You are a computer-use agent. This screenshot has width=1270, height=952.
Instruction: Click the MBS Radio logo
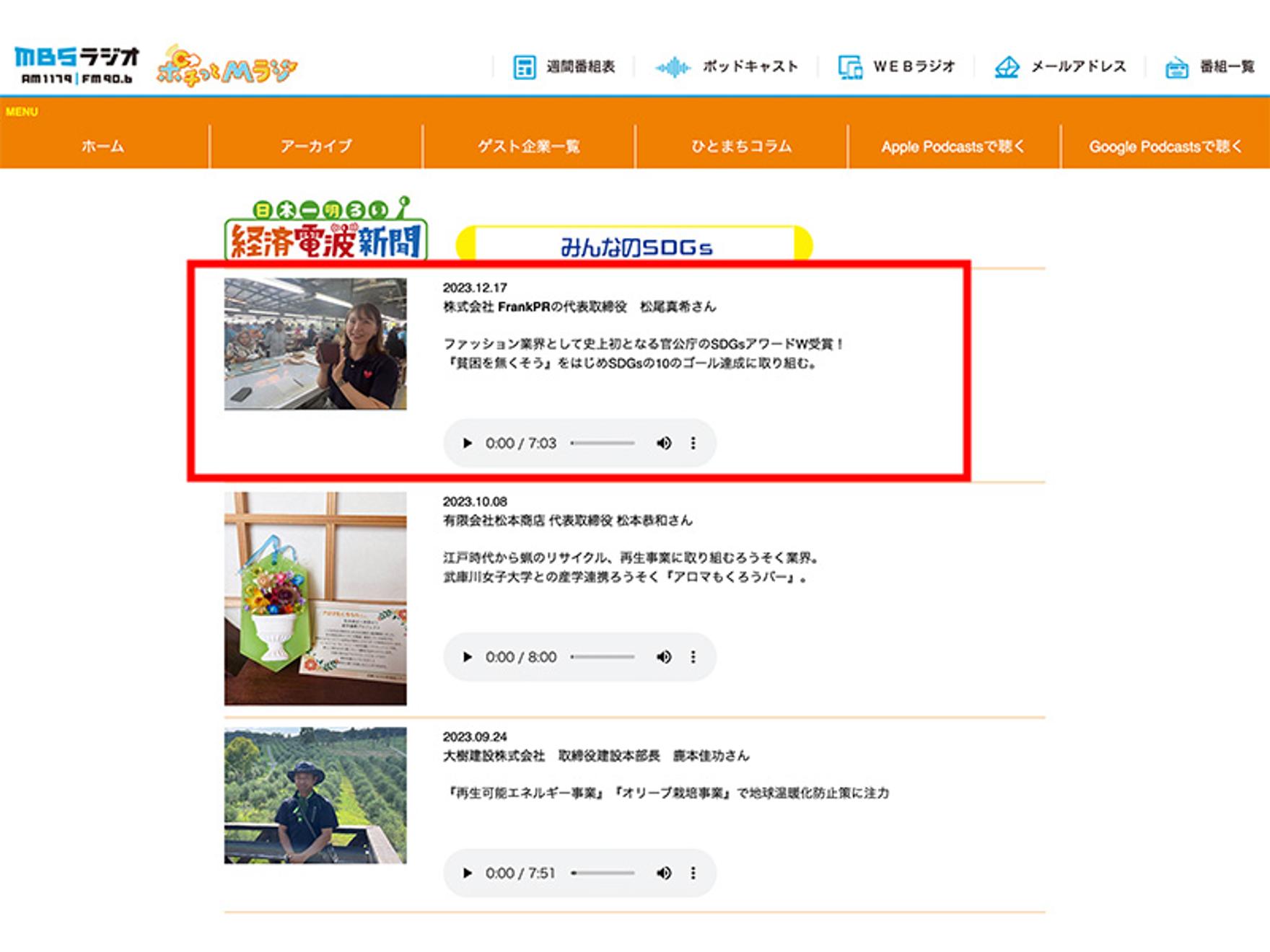click(76, 66)
